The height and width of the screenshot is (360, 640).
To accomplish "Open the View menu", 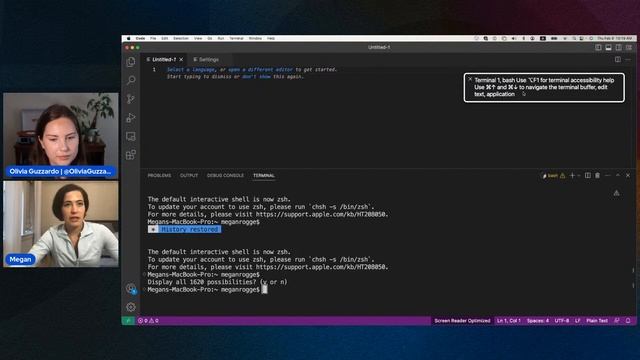I will pyautogui.click(x=198, y=38).
